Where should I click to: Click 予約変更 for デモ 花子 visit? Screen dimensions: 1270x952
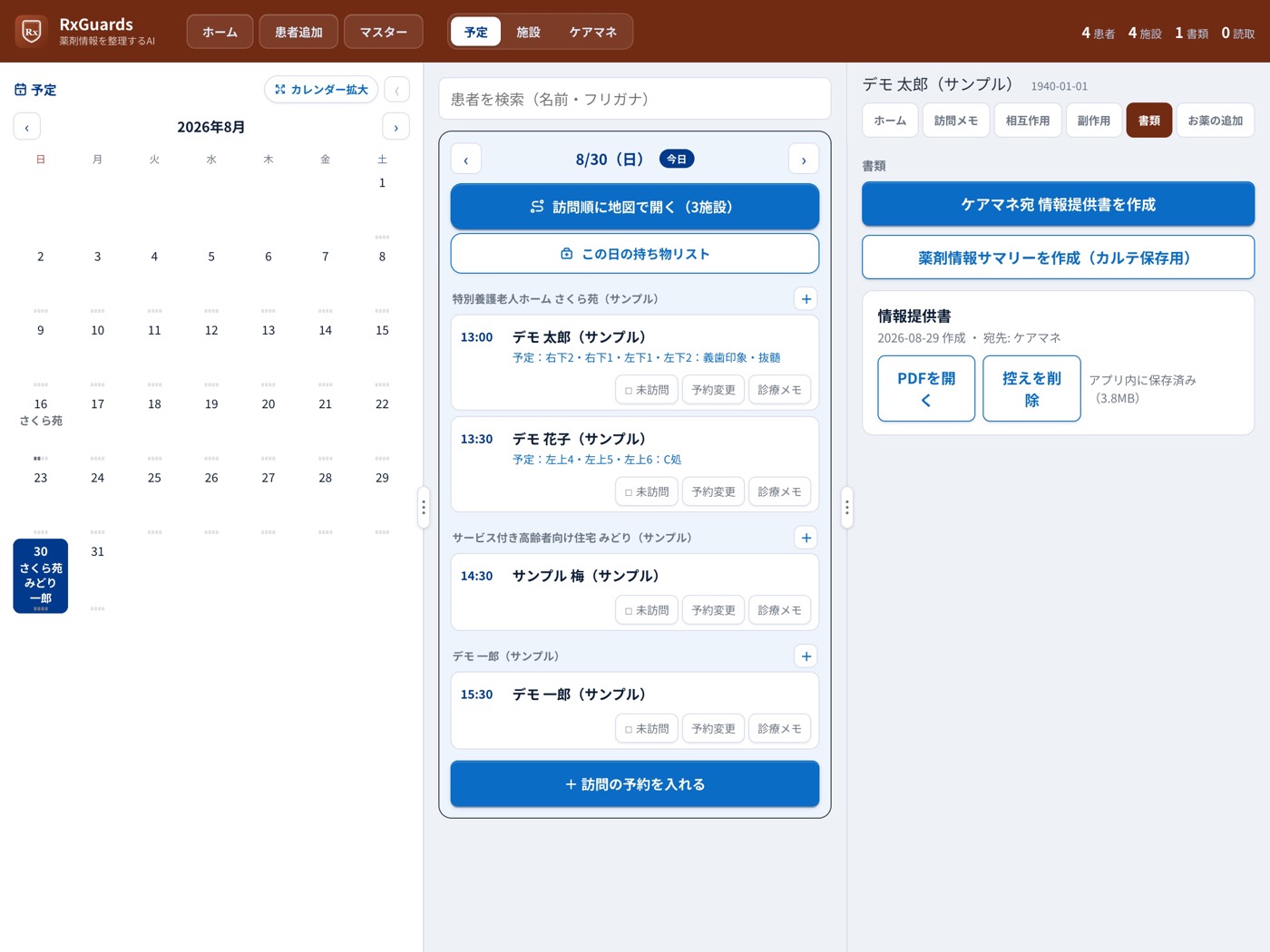pyautogui.click(x=714, y=491)
